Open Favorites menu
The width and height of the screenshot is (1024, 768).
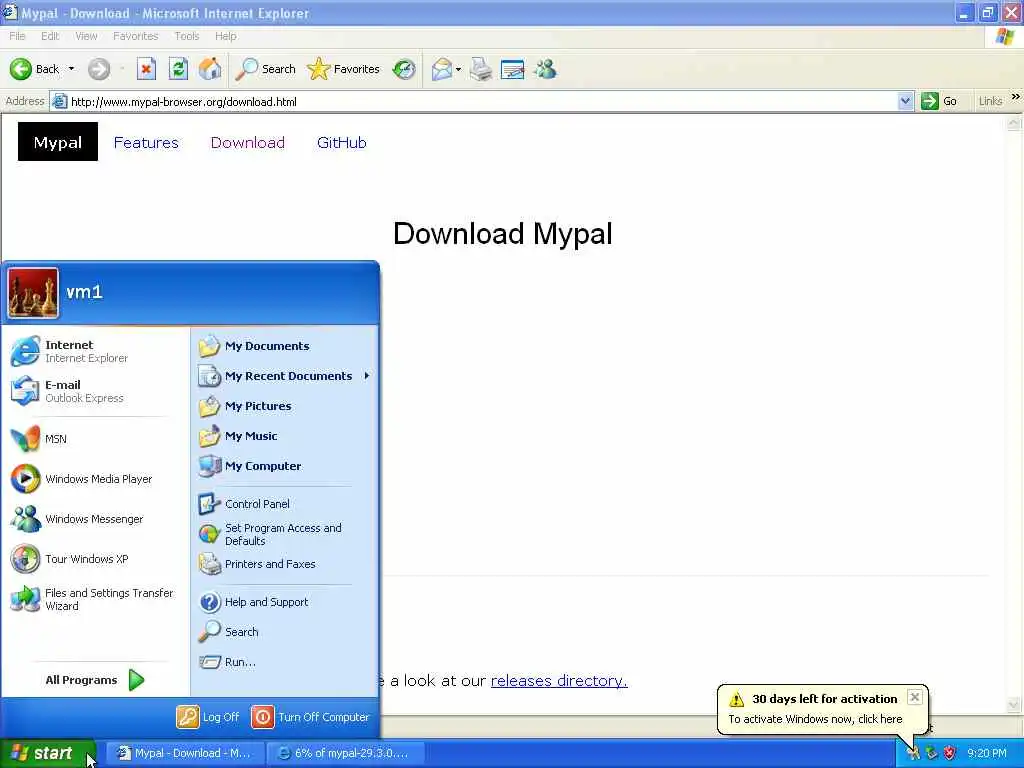pos(135,36)
